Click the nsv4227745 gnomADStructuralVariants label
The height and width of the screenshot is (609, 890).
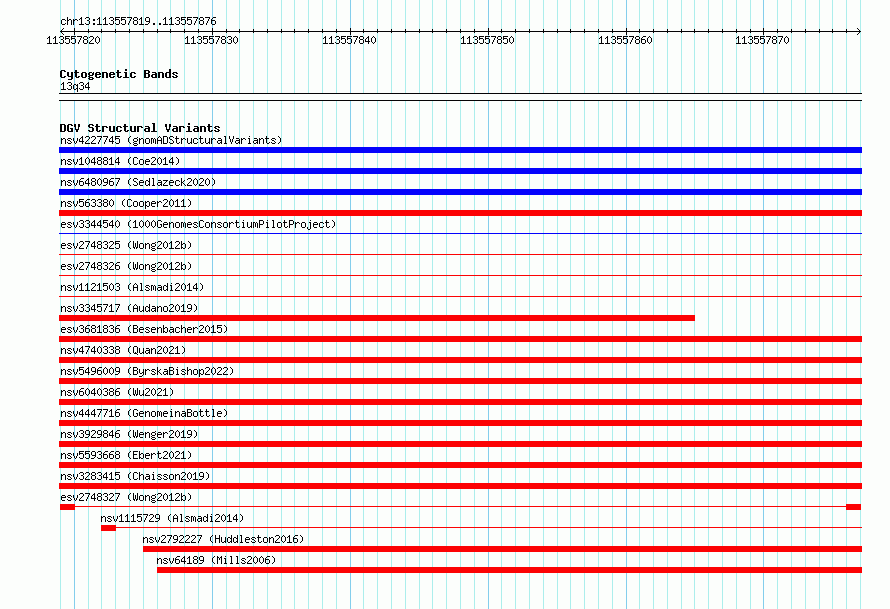[171, 140]
